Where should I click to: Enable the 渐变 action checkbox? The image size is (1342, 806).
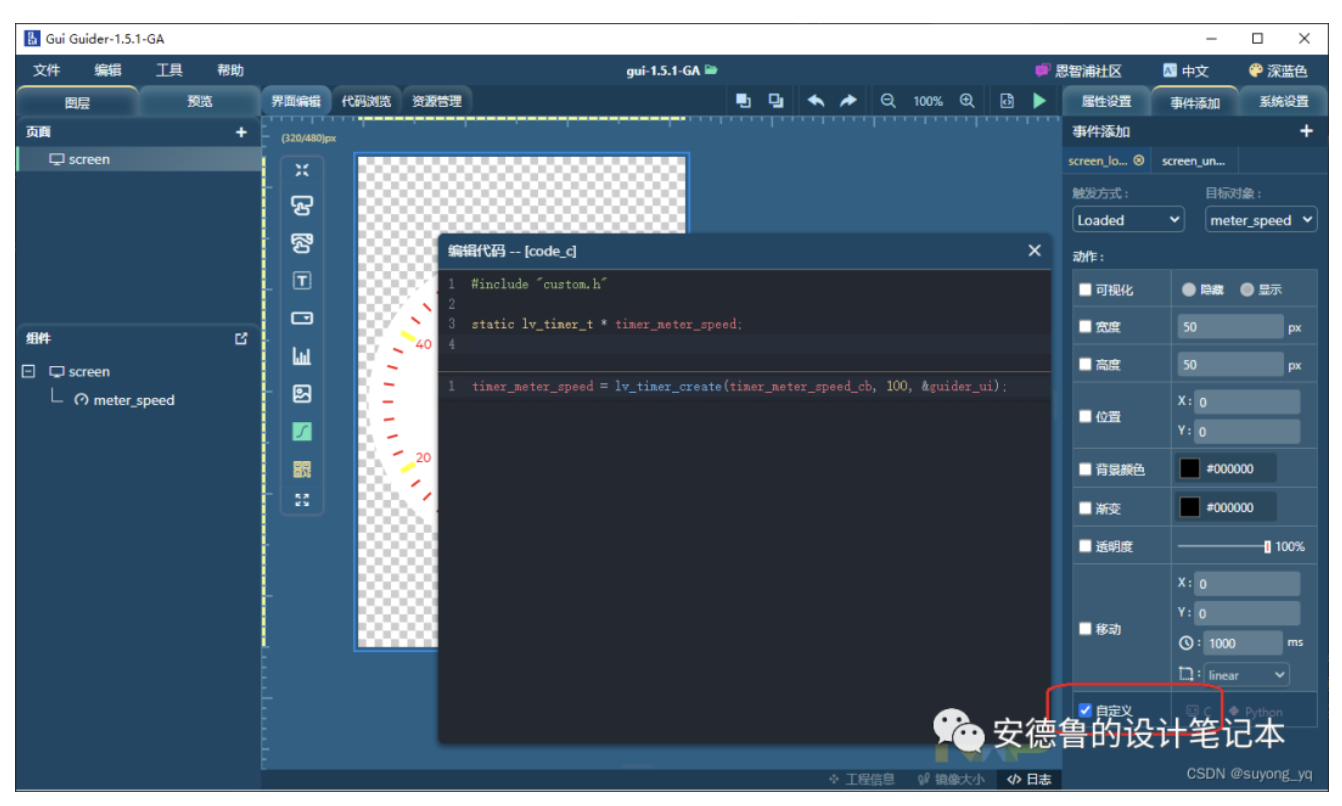pyautogui.click(x=1085, y=508)
